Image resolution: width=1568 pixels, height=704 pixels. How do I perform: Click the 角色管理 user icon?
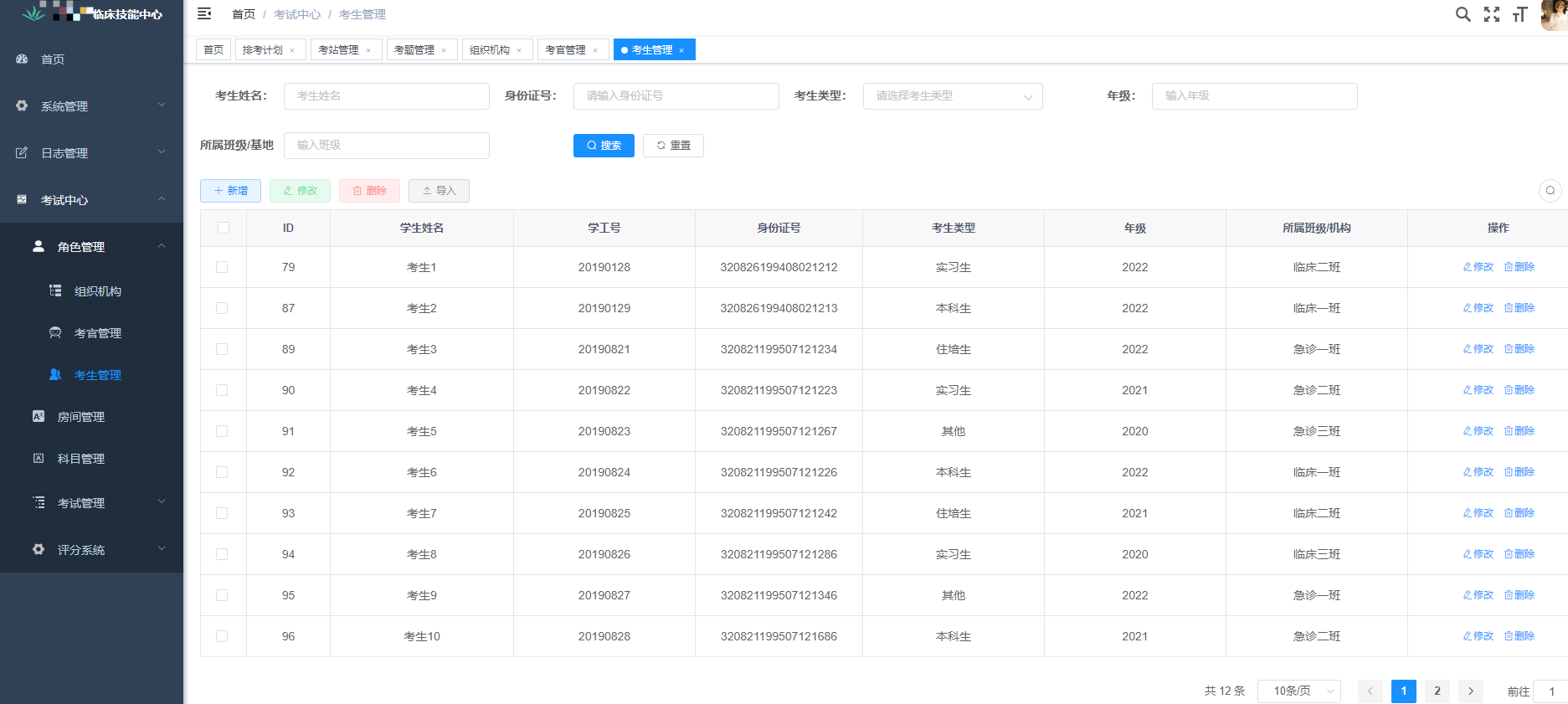click(39, 247)
